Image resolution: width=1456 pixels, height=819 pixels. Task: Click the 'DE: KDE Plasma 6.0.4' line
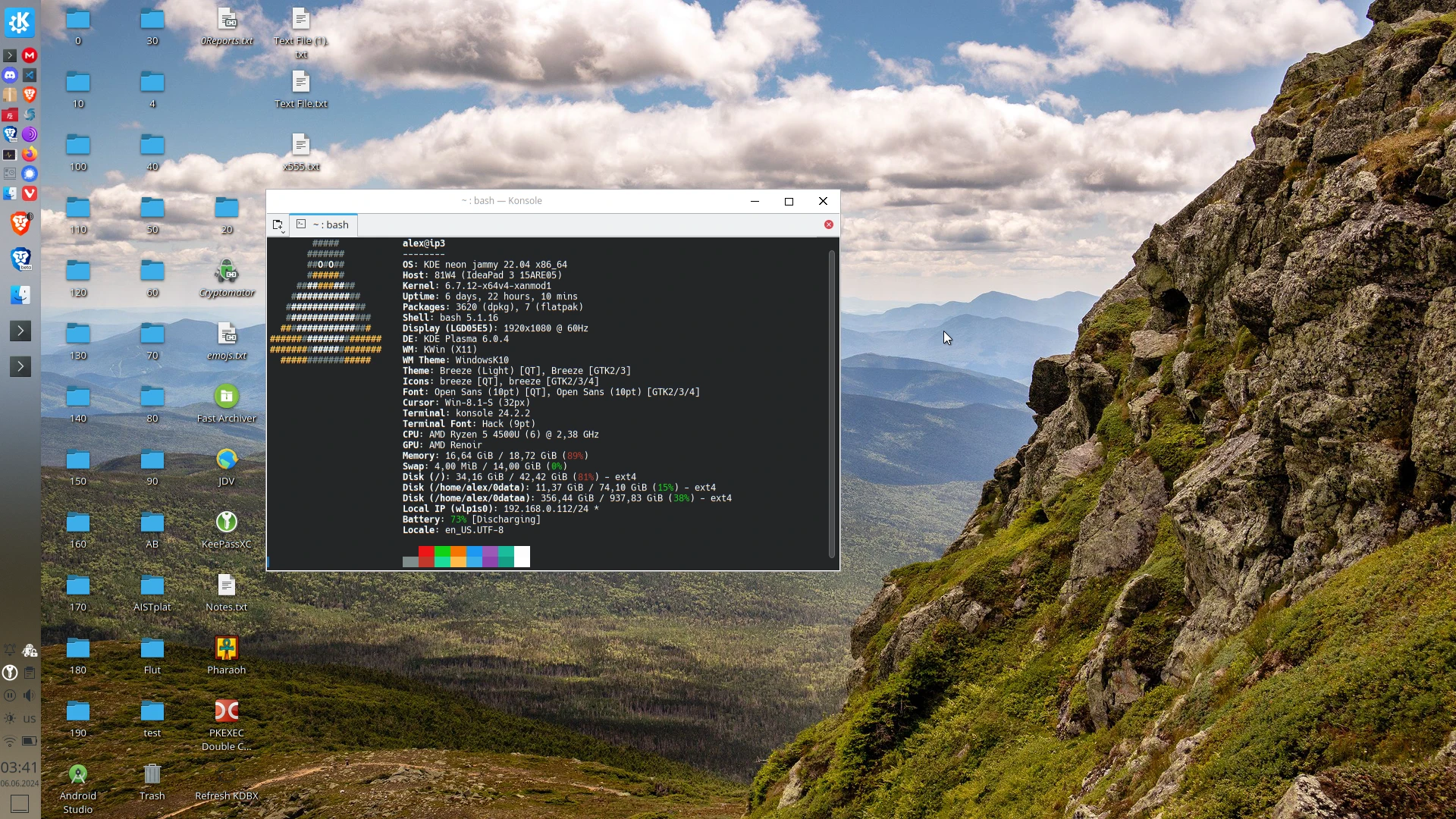click(x=456, y=339)
